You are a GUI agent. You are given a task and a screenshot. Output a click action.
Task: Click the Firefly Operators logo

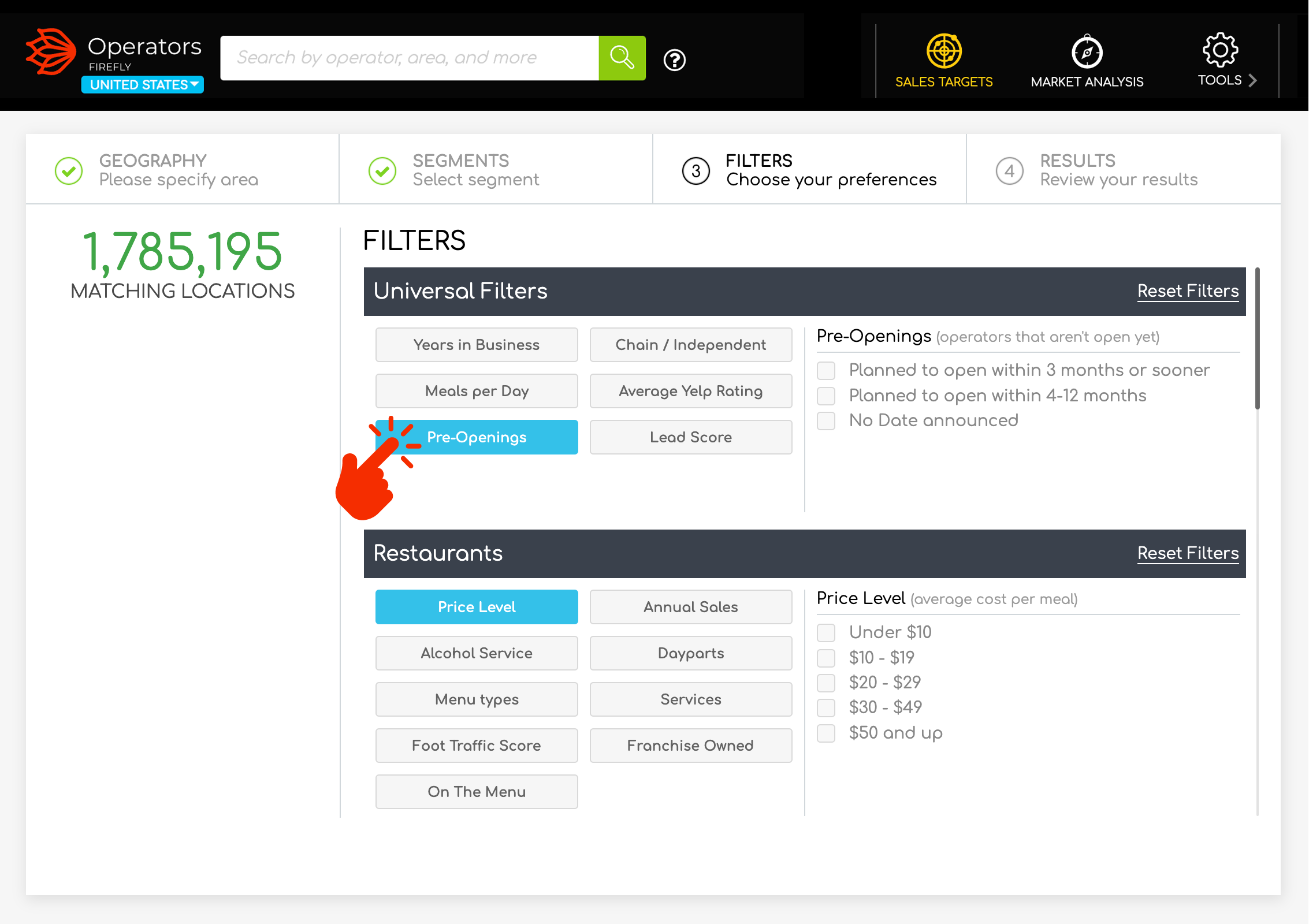click(x=51, y=52)
